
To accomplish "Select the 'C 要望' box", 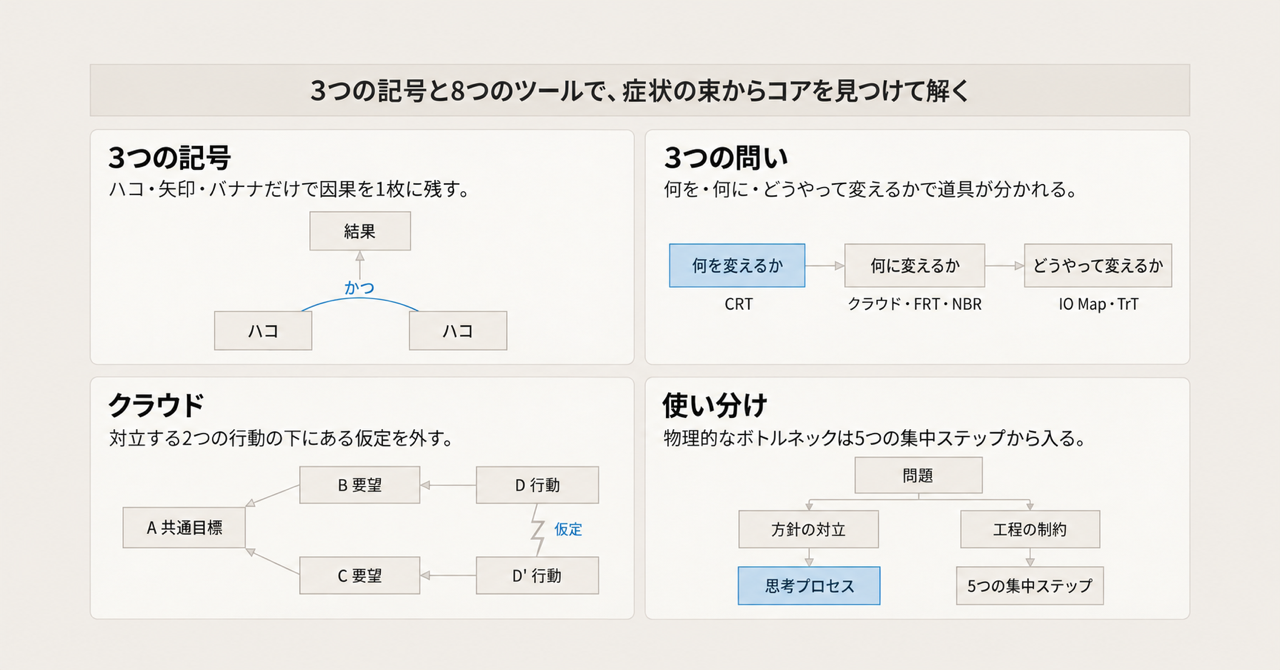I will point(360,576).
